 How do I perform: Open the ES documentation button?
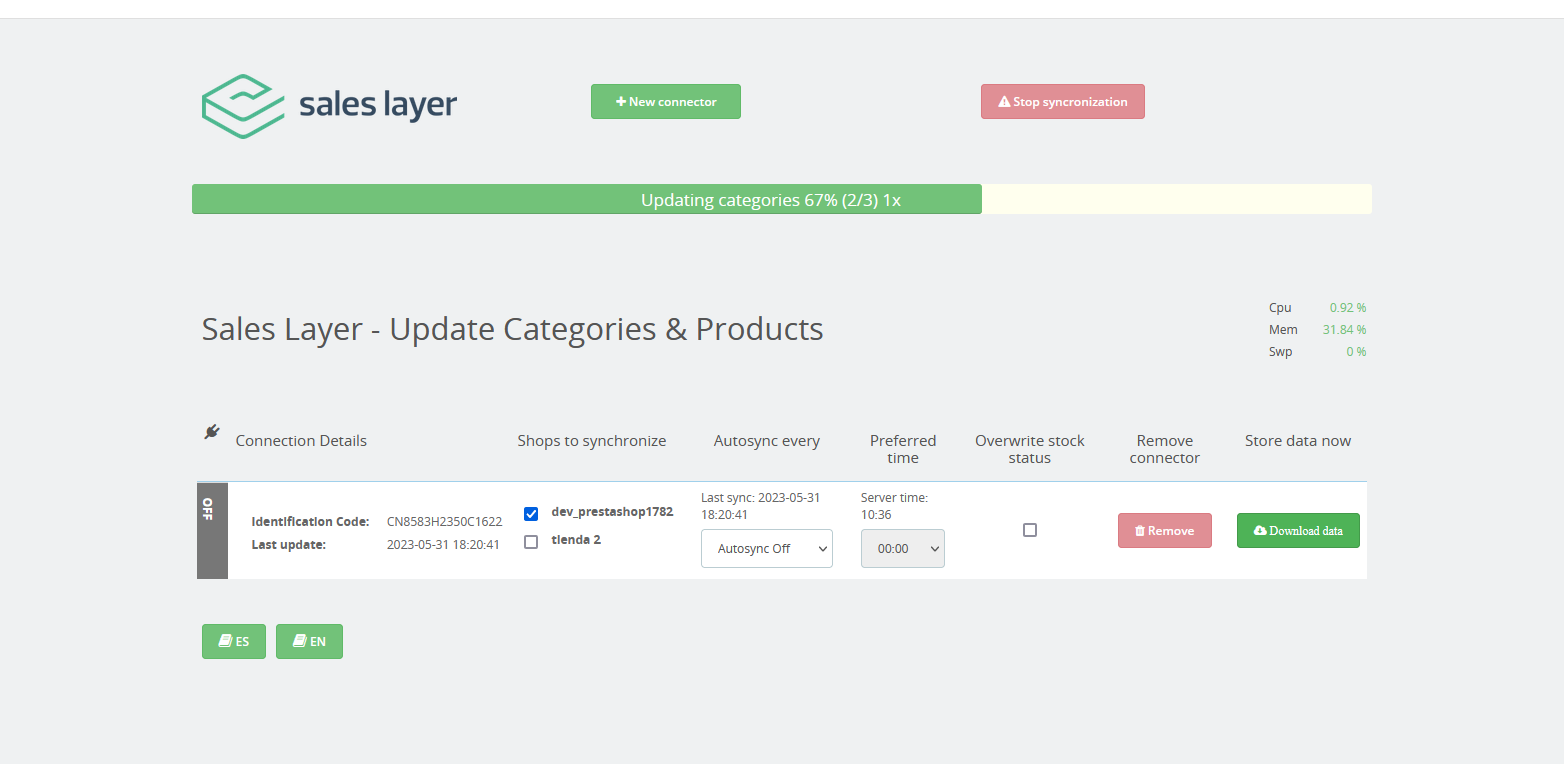234,641
